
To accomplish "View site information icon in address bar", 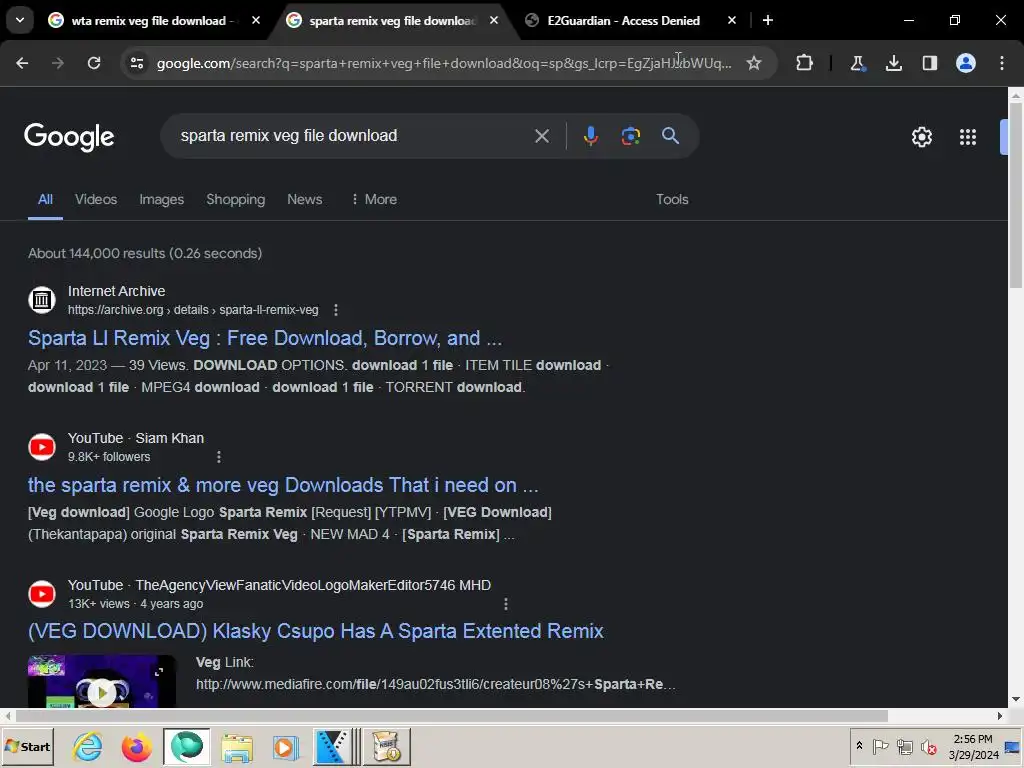I will (x=137, y=63).
